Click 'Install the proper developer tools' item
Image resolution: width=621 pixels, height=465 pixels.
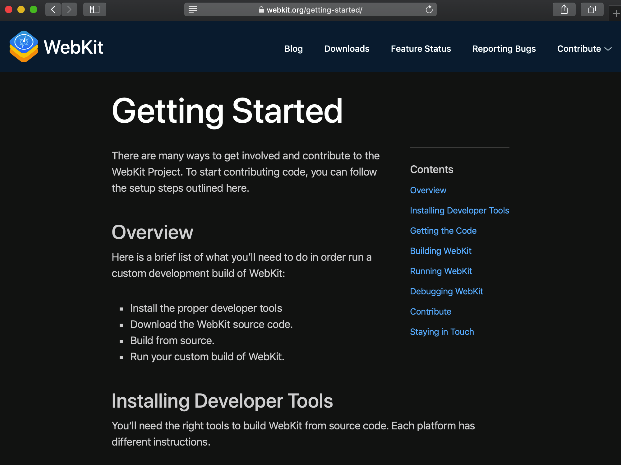point(206,308)
